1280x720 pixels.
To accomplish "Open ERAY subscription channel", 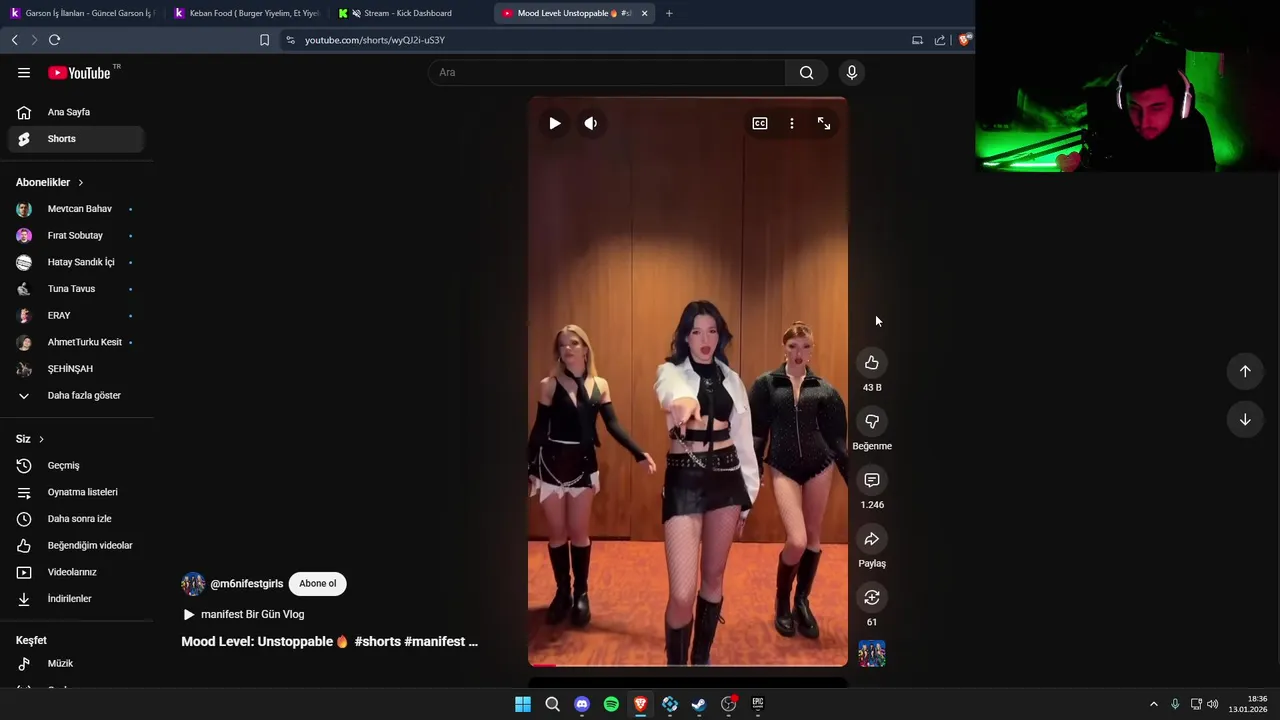I will coord(76,316).
